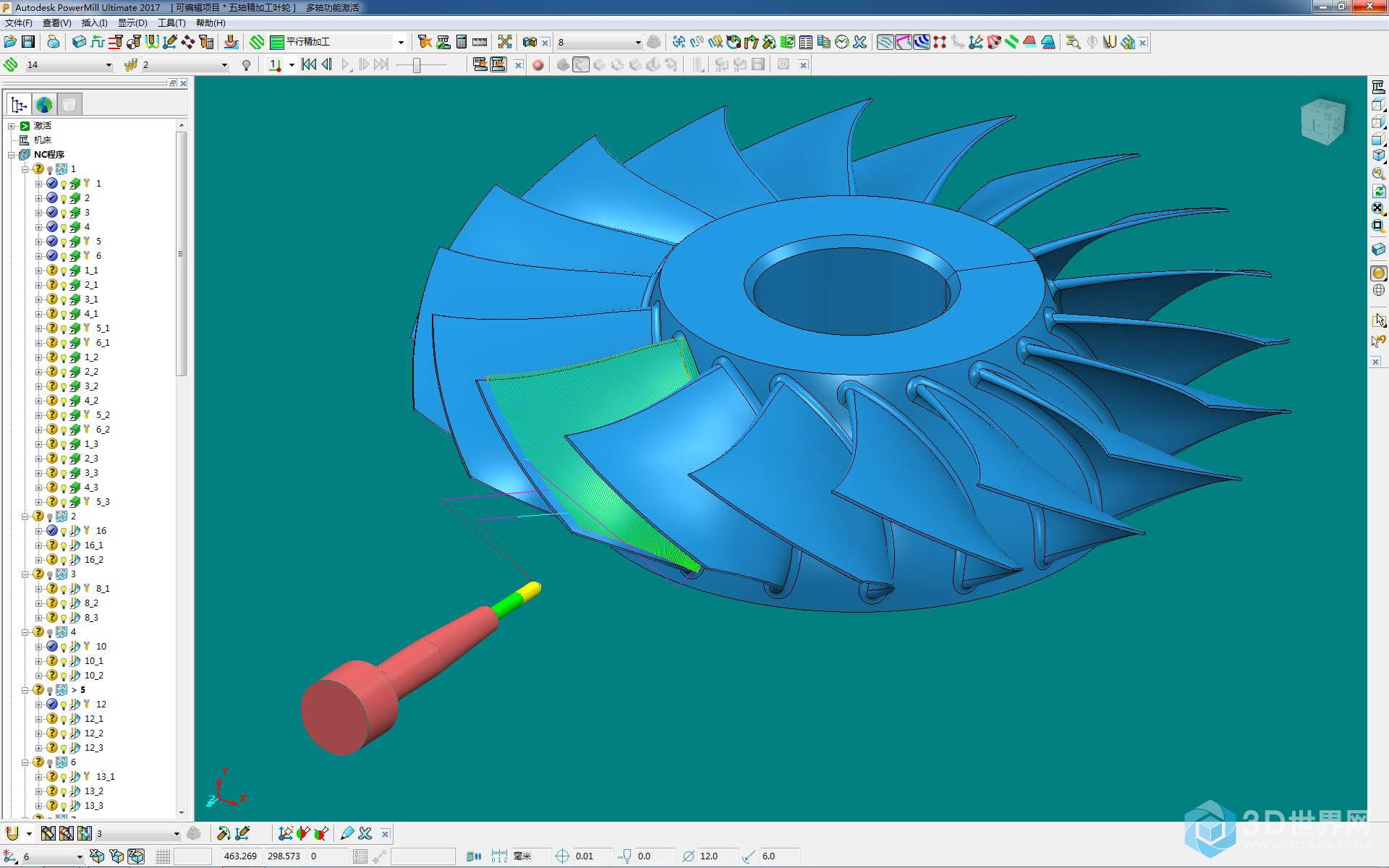Adjust the simulation speed slider
This screenshot has width=1389, height=868.
pos(417,65)
